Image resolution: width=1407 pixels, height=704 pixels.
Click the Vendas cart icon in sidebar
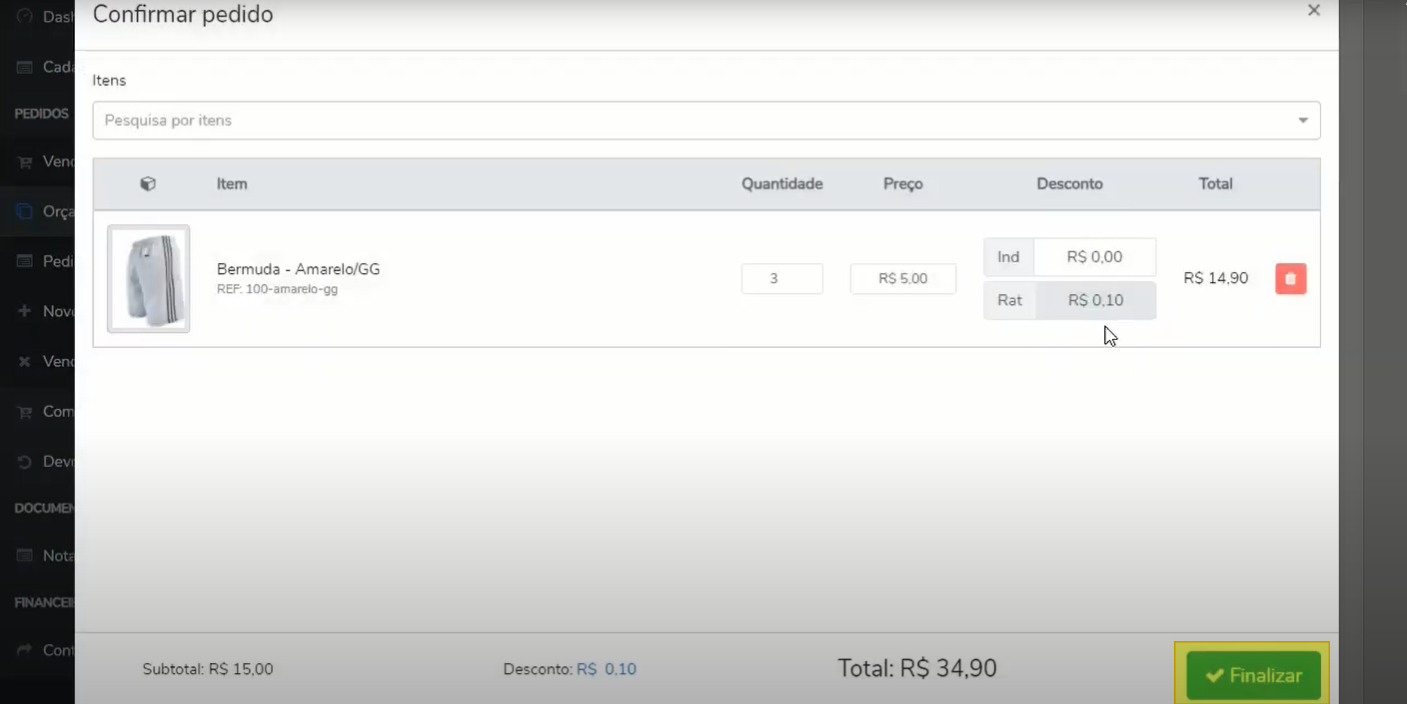click(24, 161)
